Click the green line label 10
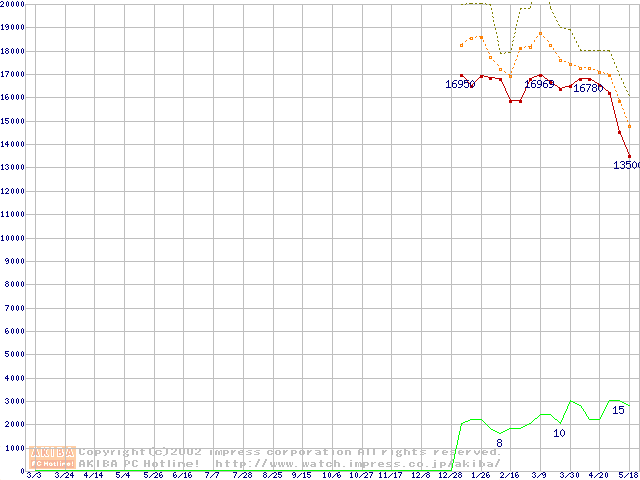The image size is (640, 480). 559,433
